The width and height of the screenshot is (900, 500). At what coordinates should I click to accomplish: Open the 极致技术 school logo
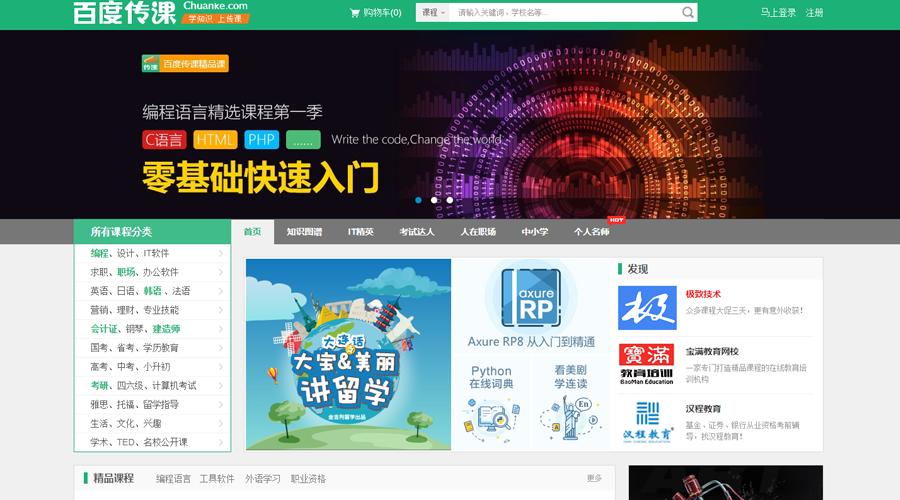coord(647,308)
